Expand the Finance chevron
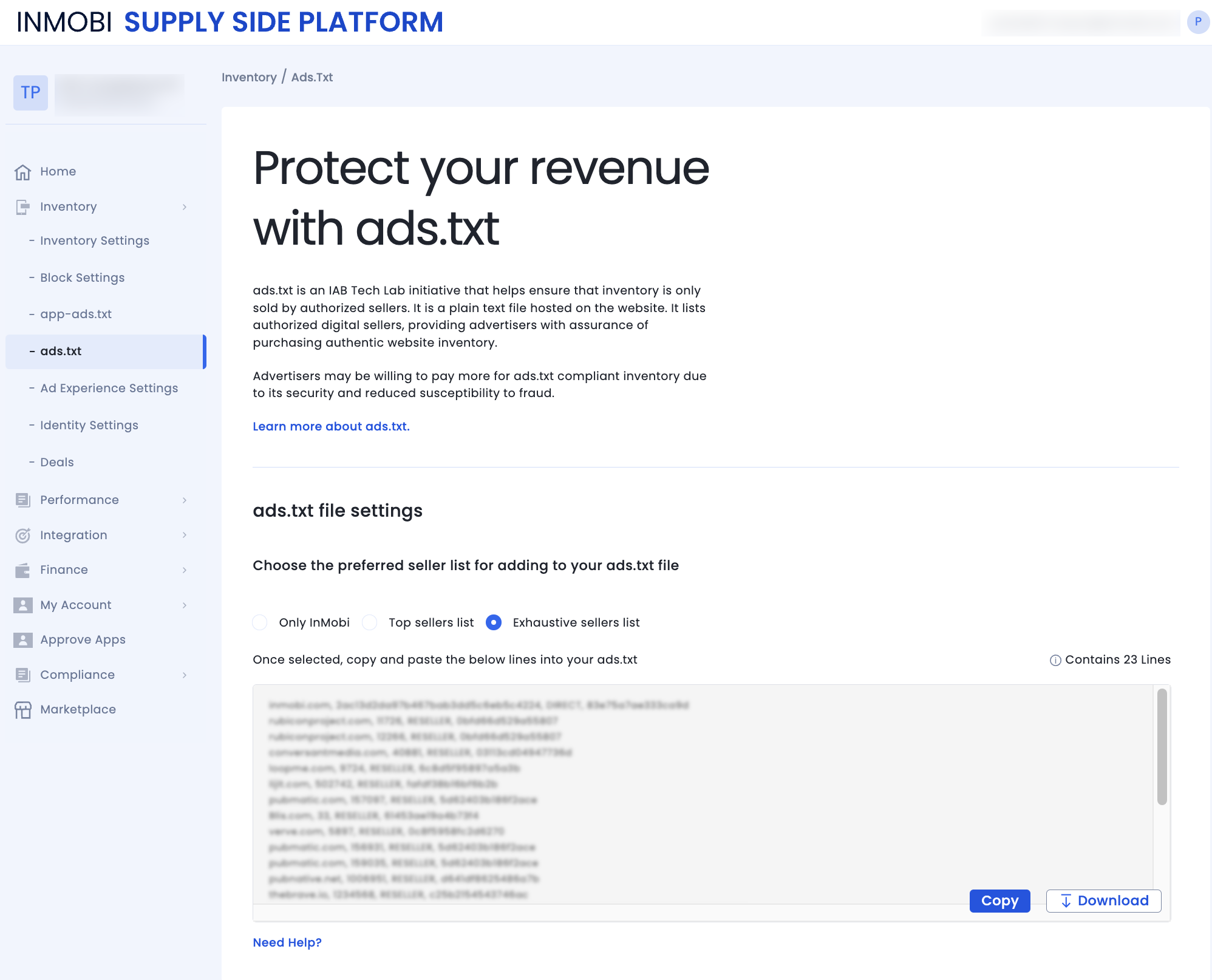The height and width of the screenshot is (980, 1212). pos(185,570)
